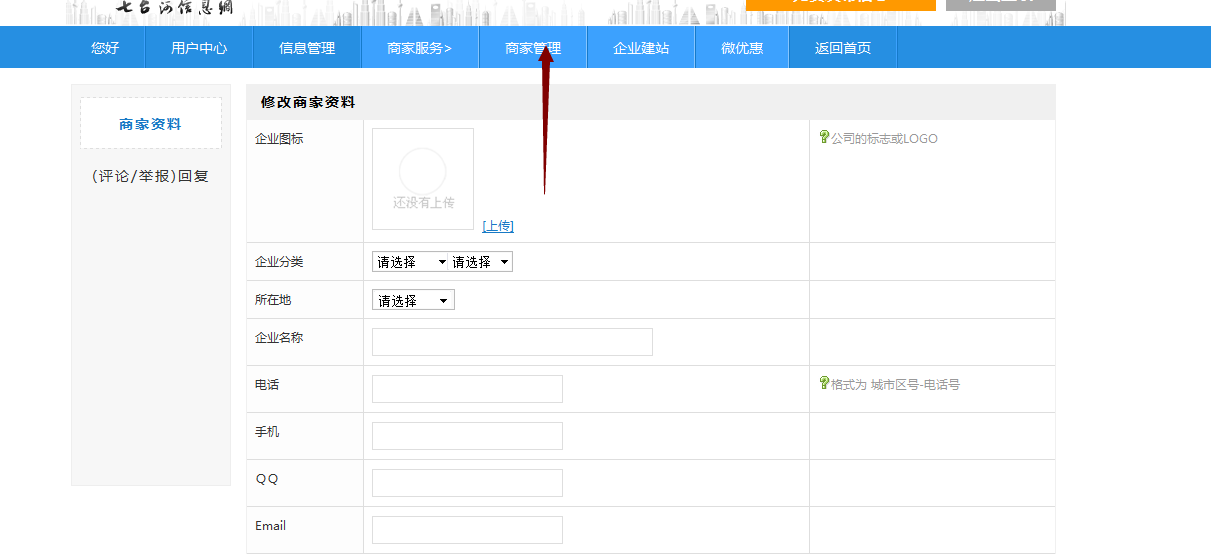Click into the 电话 input field
This screenshot has height=554, width=1211.
click(467, 389)
